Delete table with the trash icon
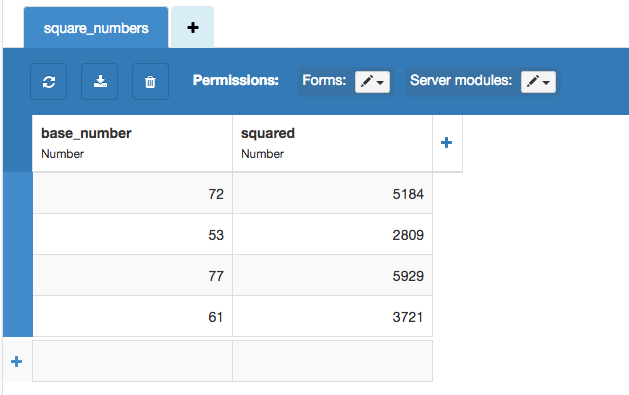The height and width of the screenshot is (395, 629). click(x=150, y=81)
